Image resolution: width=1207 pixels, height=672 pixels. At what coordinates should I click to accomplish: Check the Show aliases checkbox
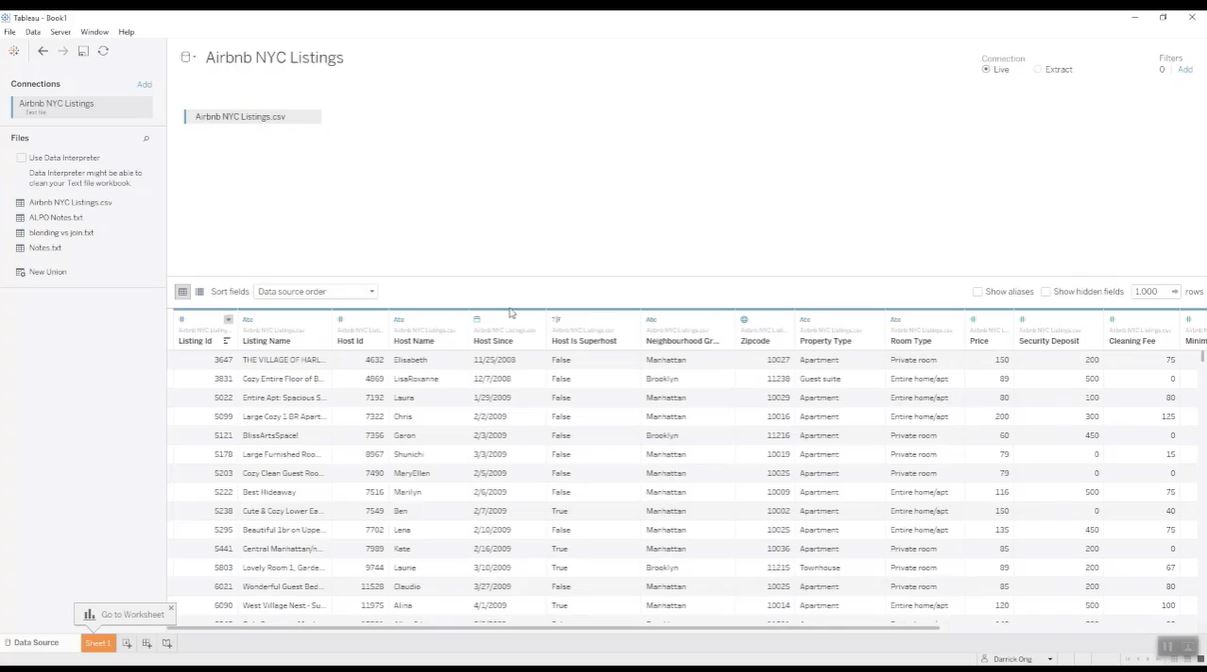977,292
